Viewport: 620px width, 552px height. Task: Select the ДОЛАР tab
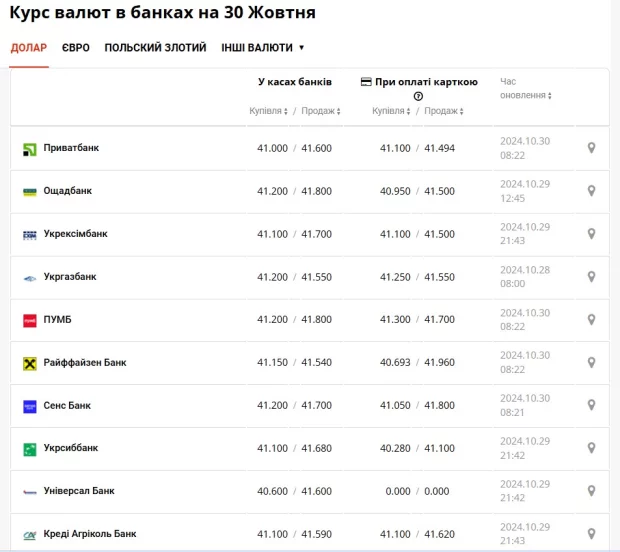pyautogui.click(x=29, y=47)
